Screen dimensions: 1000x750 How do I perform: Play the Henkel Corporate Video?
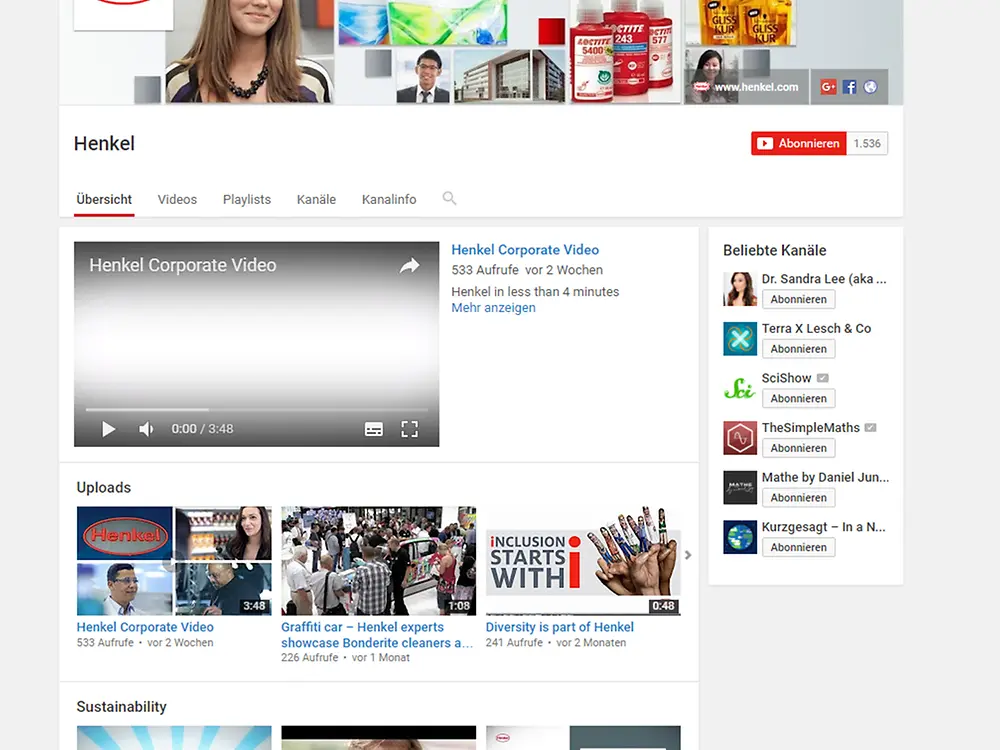pyautogui.click(x=108, y=429)
